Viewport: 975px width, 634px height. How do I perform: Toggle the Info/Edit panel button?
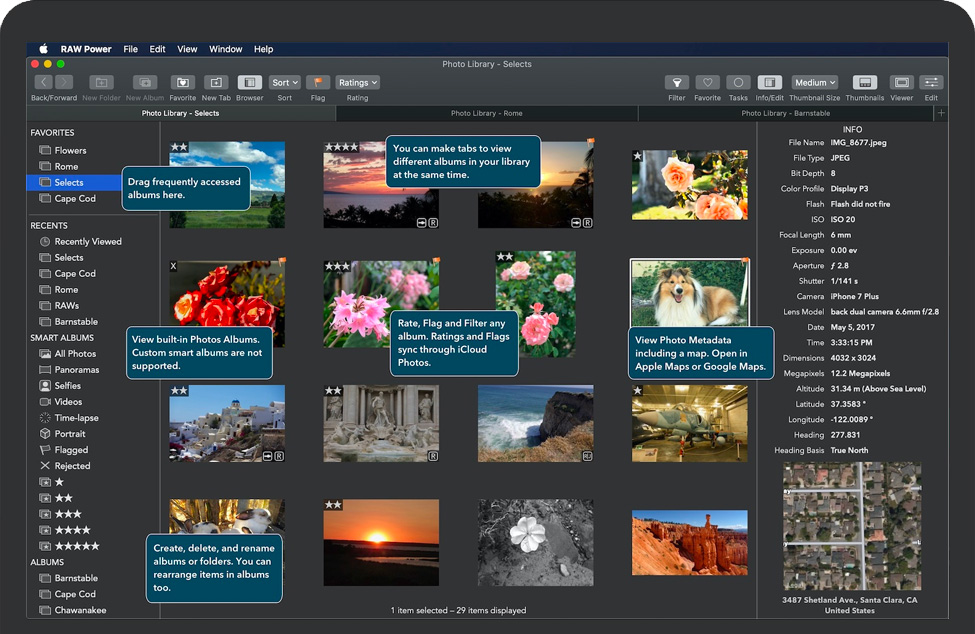click(770, 83)
